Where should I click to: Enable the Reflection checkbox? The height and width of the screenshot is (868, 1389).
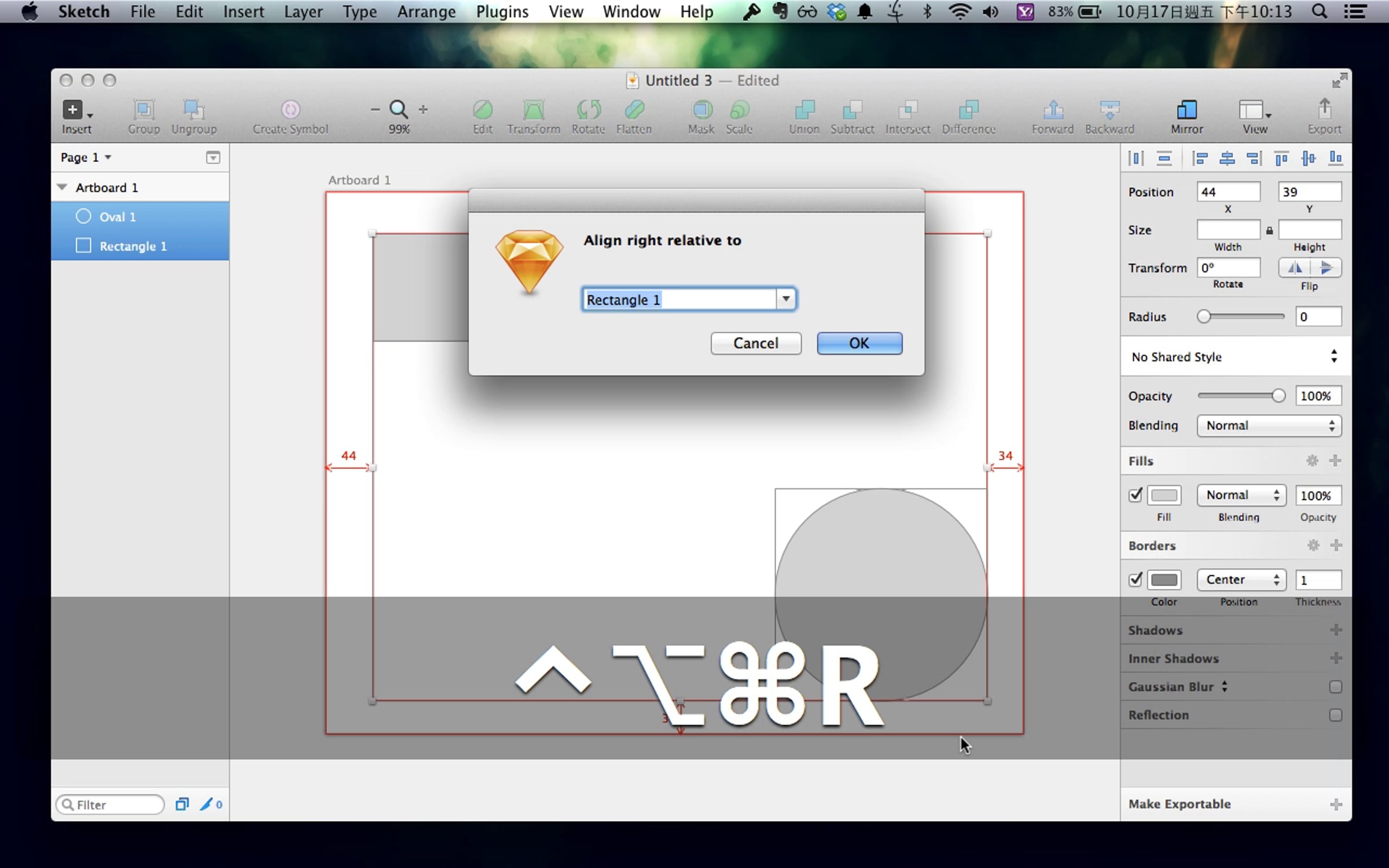[x=1335, y=715]
